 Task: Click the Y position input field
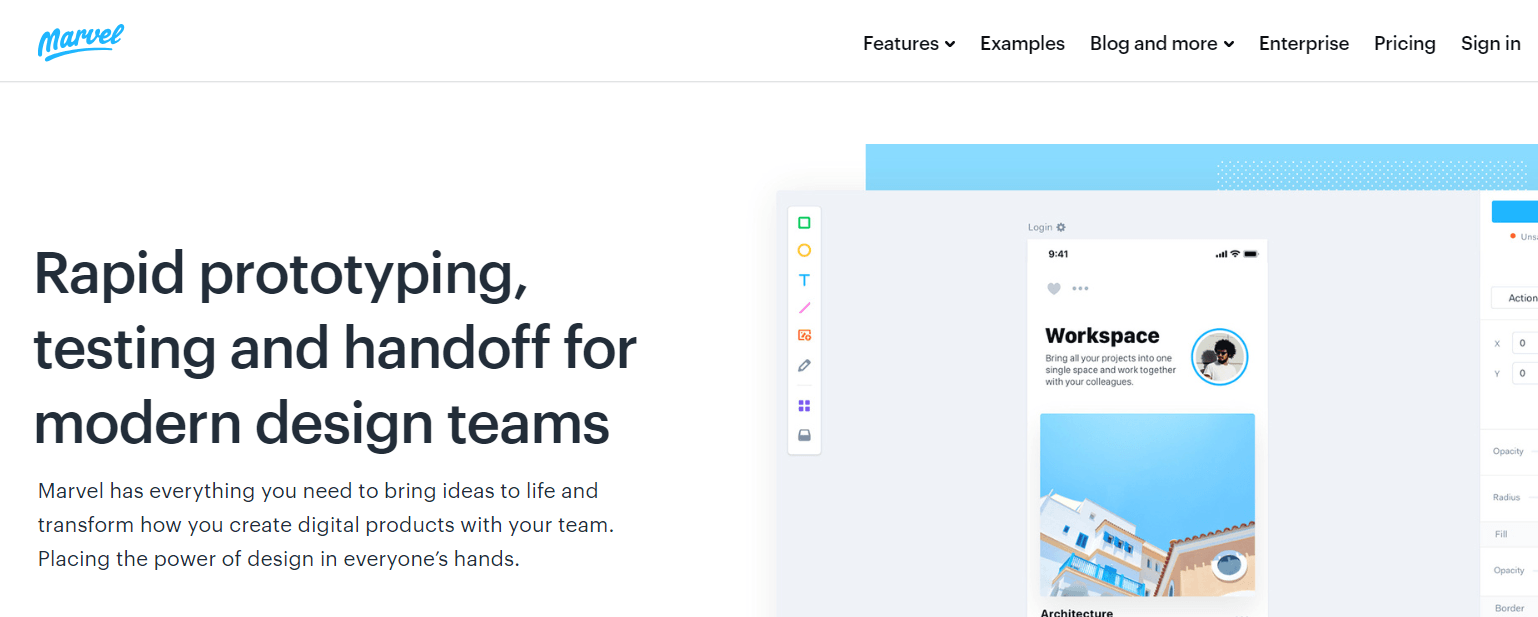(x=1524, y=373)
